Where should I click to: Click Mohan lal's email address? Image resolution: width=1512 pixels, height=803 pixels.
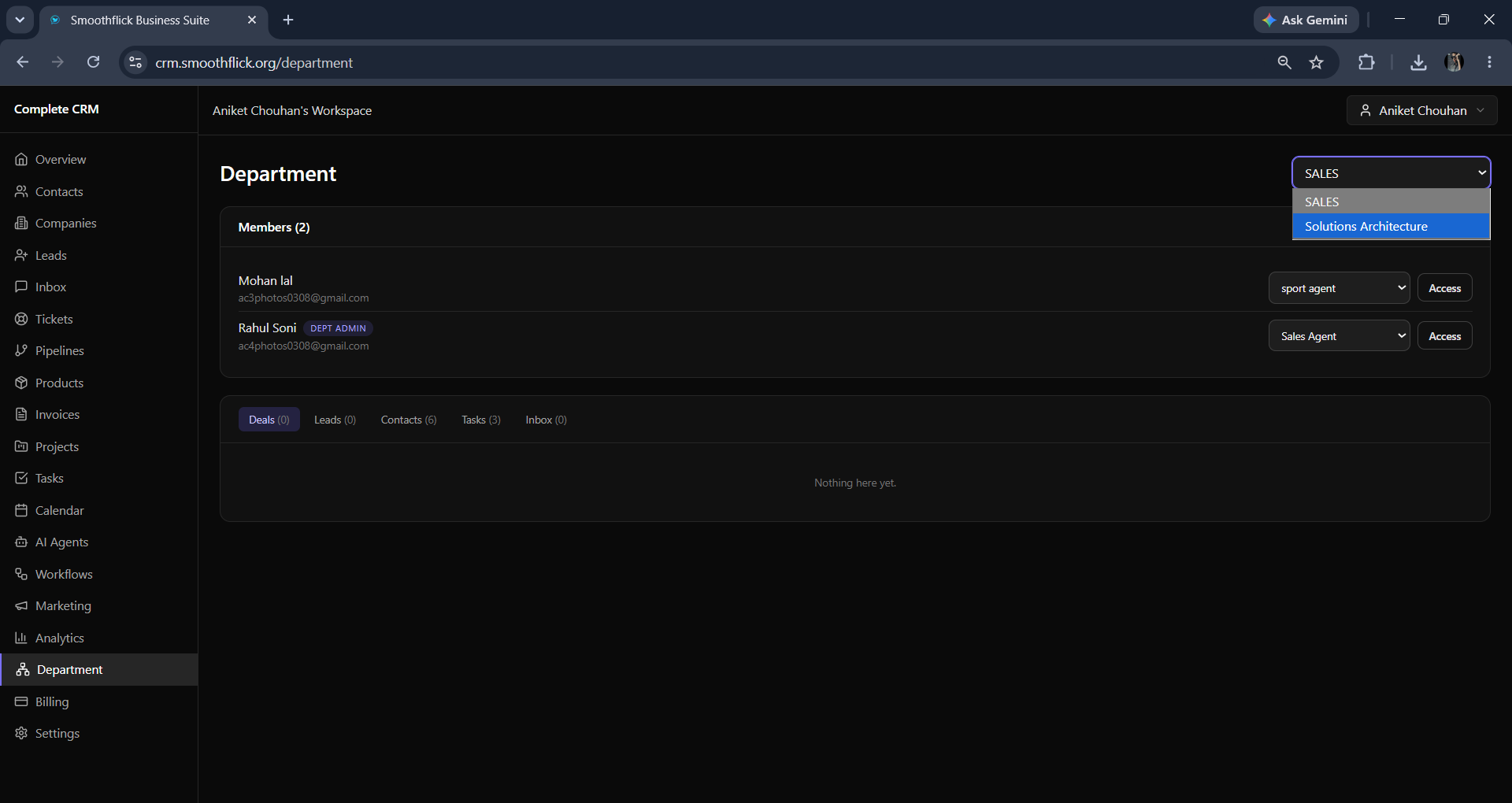click(304, 298)
